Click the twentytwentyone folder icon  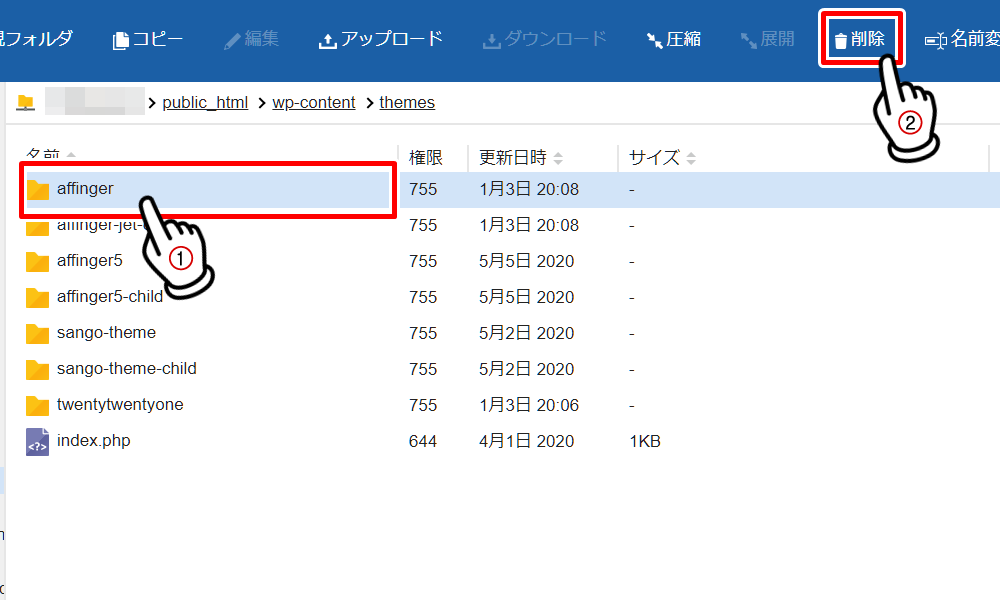(38, 406)
